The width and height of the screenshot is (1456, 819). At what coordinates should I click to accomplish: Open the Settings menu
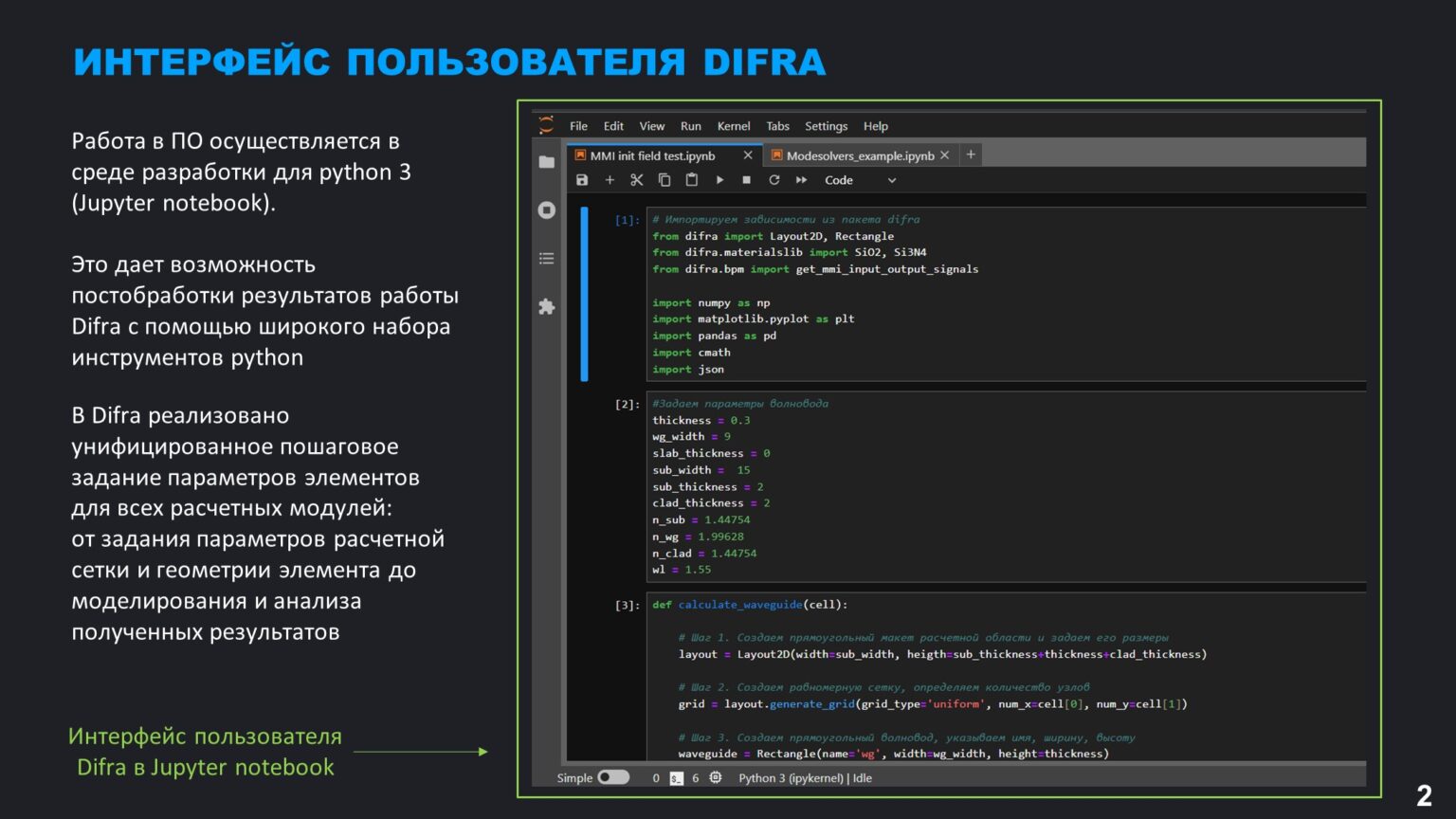826,126
